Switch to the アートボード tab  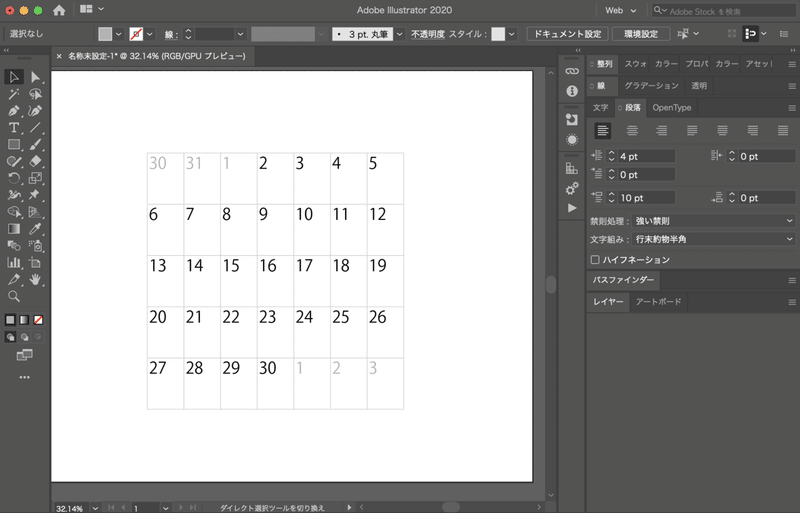click(x=658, y=302)
